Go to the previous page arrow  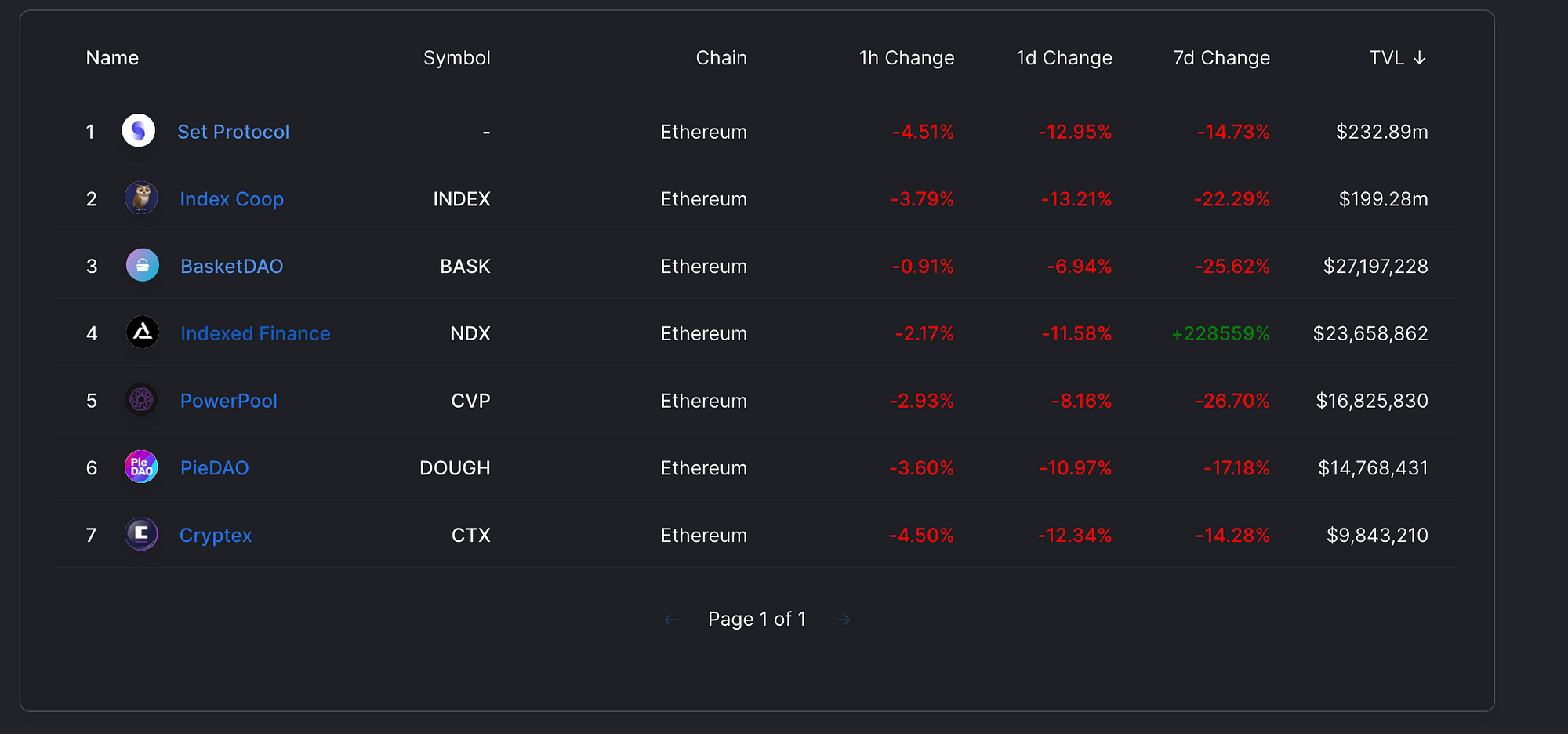[x=671, y=620]
